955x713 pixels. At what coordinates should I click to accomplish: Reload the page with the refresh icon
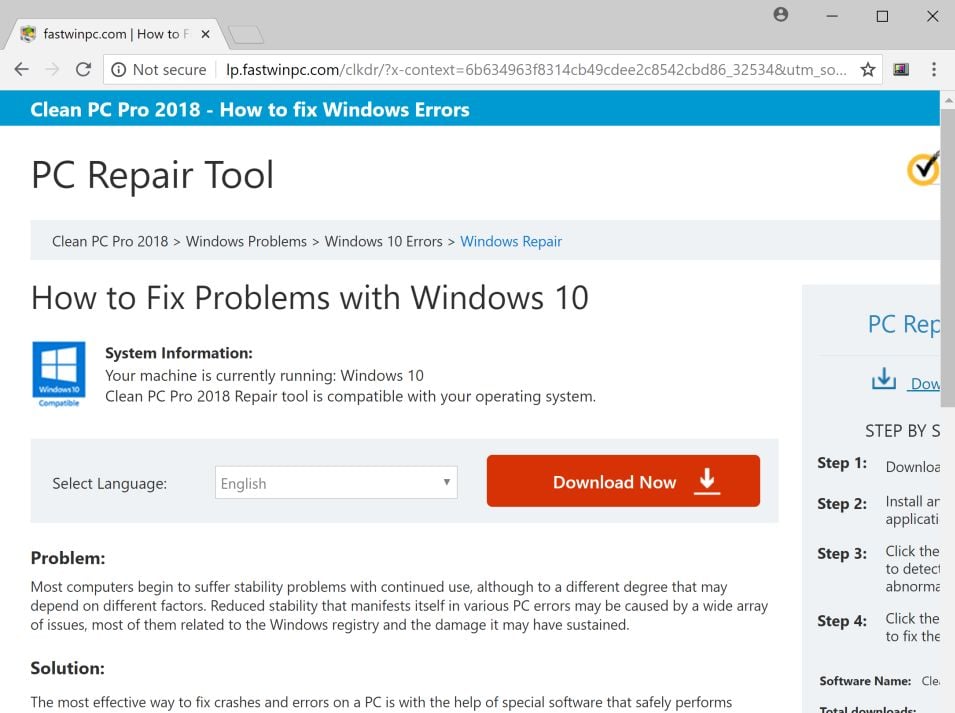point(83,69)
